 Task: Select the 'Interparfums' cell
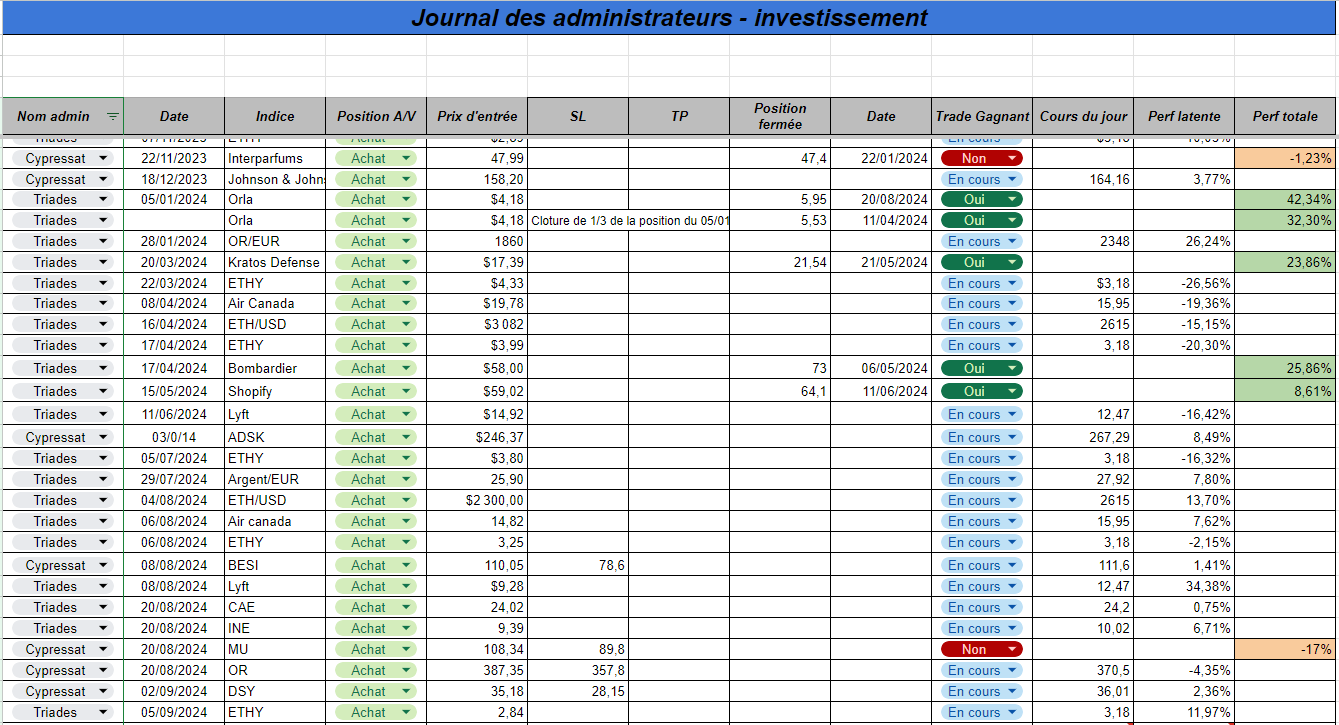point(275,158)
